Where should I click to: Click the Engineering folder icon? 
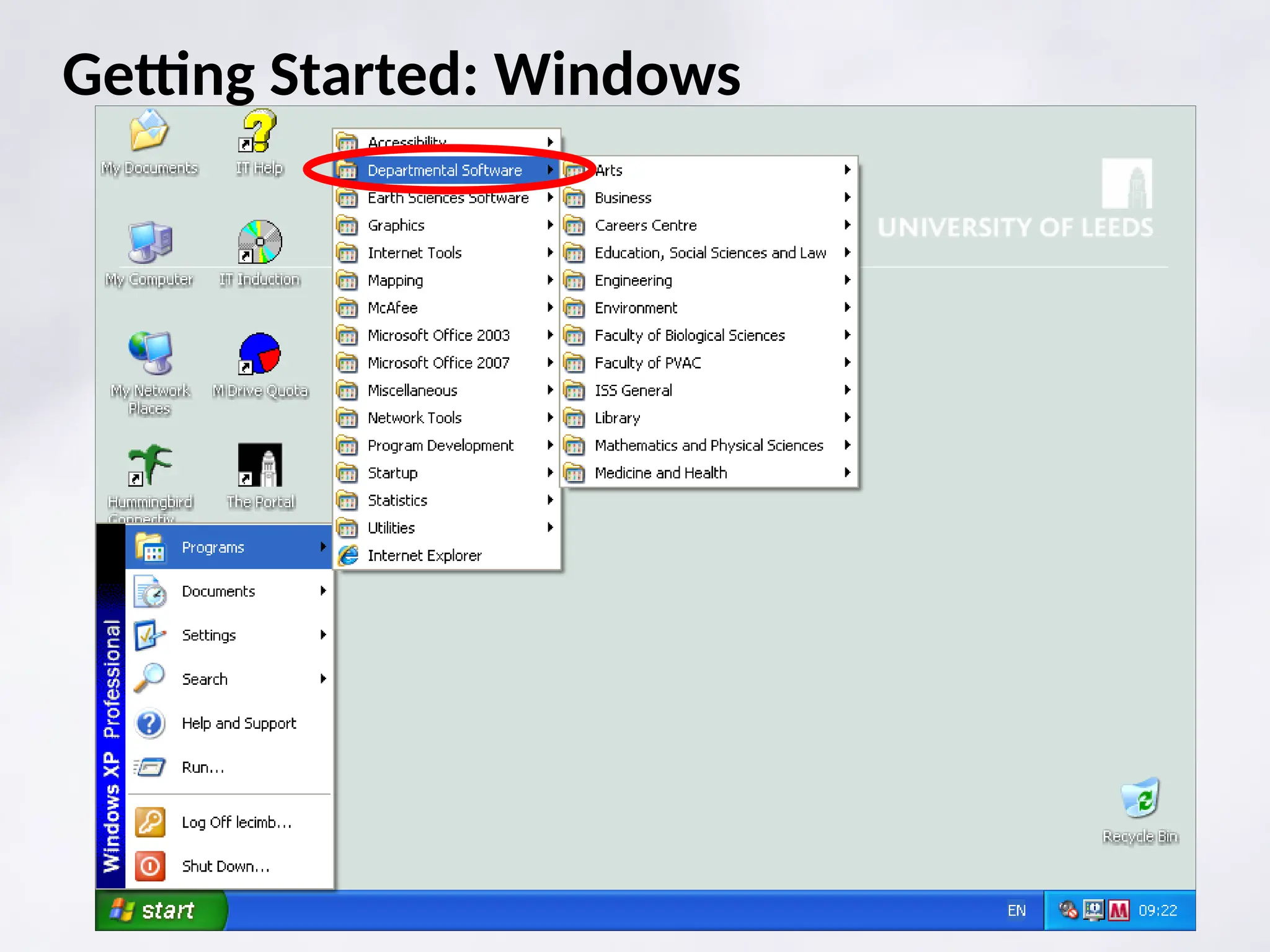(574, 280)
